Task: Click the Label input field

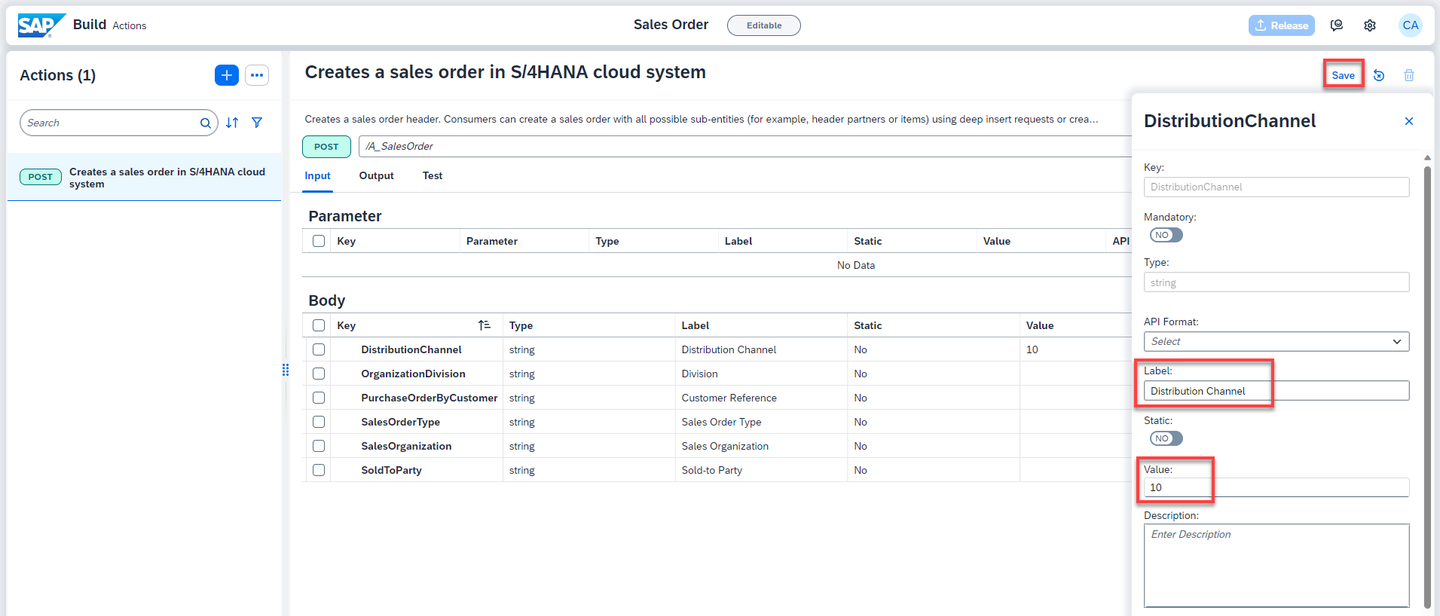Action: 1276,390
